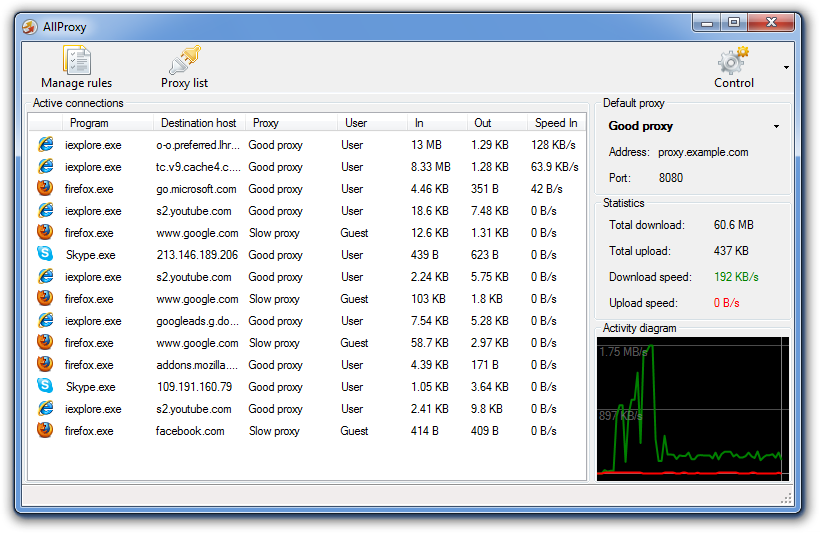820x533 pixels.
Task: Select the addons.mozilla connection row
Action: tap(198, 365)
